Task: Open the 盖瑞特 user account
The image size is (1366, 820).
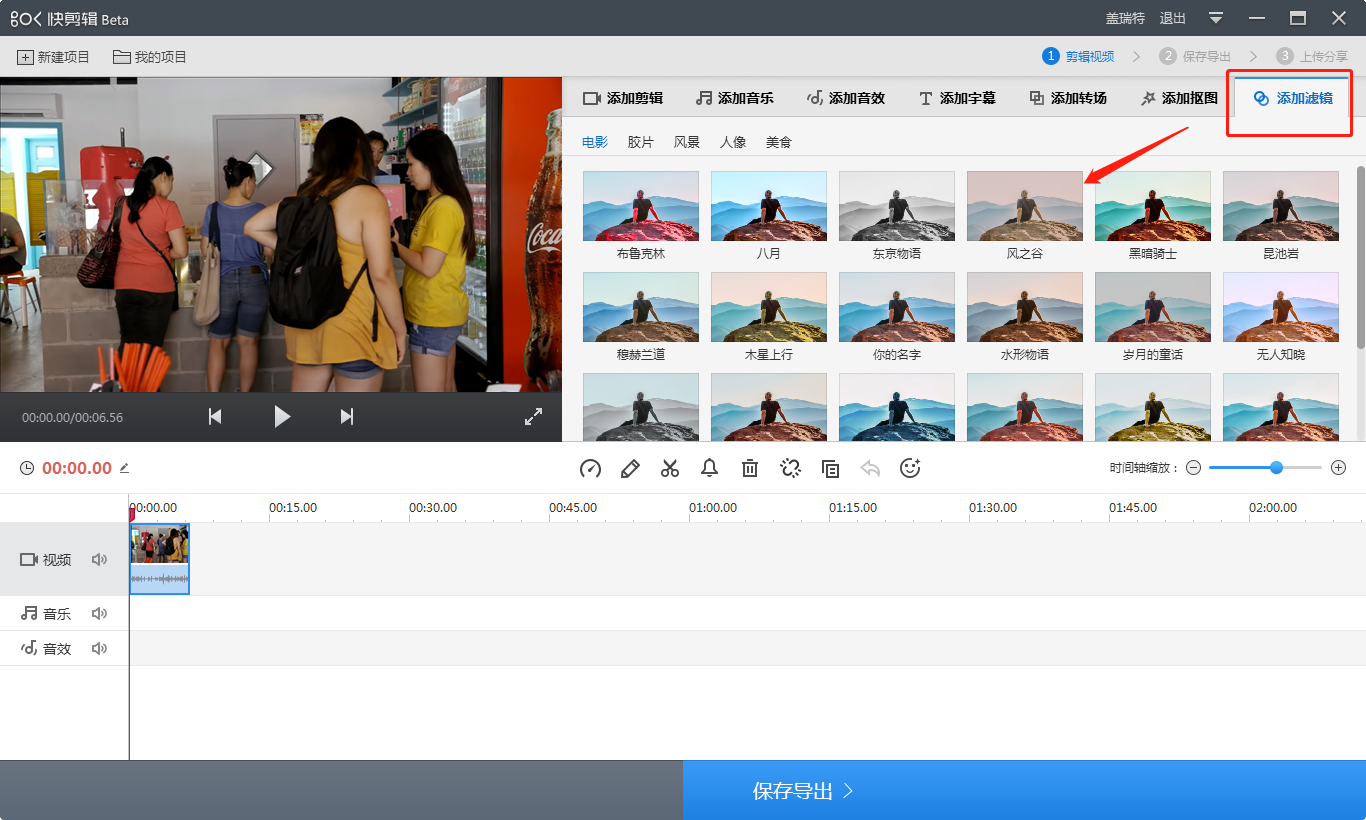Action: pos(1125,18)
